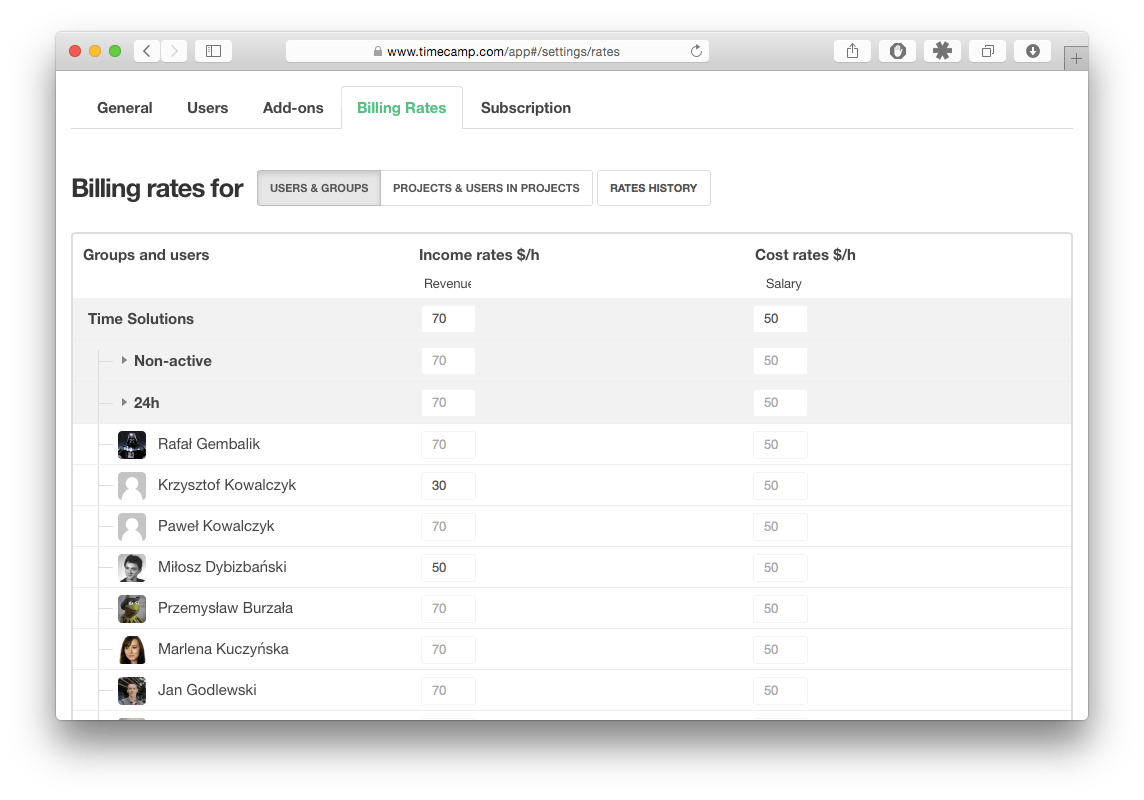Click Marlena Kuczyńska's avatar photo

(x=132, y=649)
